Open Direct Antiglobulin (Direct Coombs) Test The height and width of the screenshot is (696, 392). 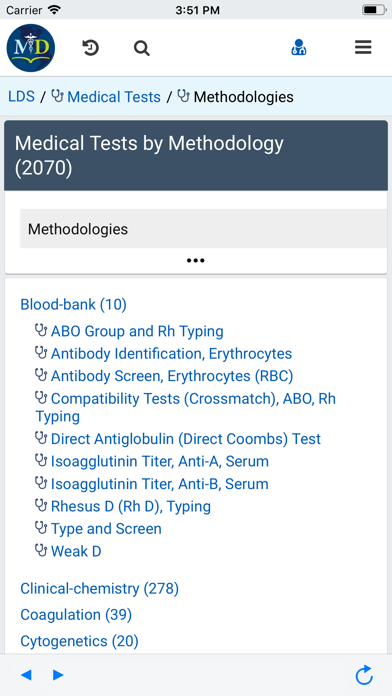tap(186, 439)
